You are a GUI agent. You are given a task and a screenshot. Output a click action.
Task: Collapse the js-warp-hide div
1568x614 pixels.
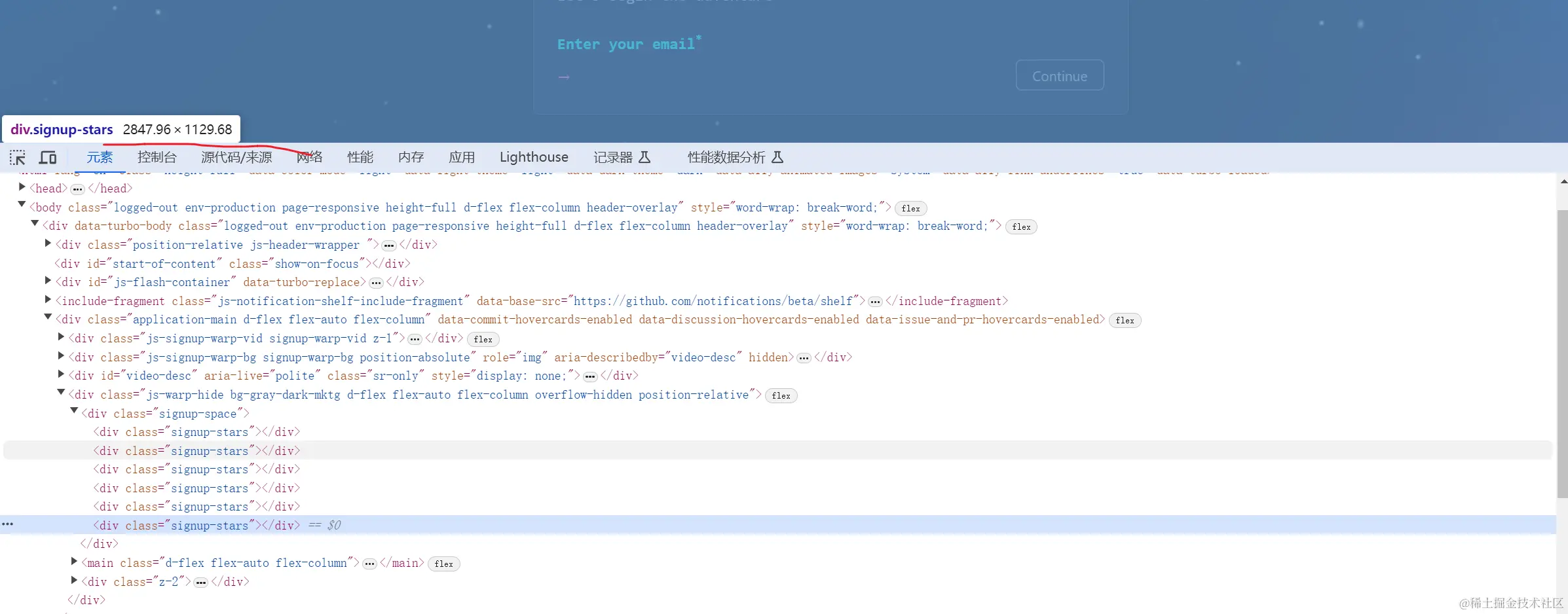61,392
